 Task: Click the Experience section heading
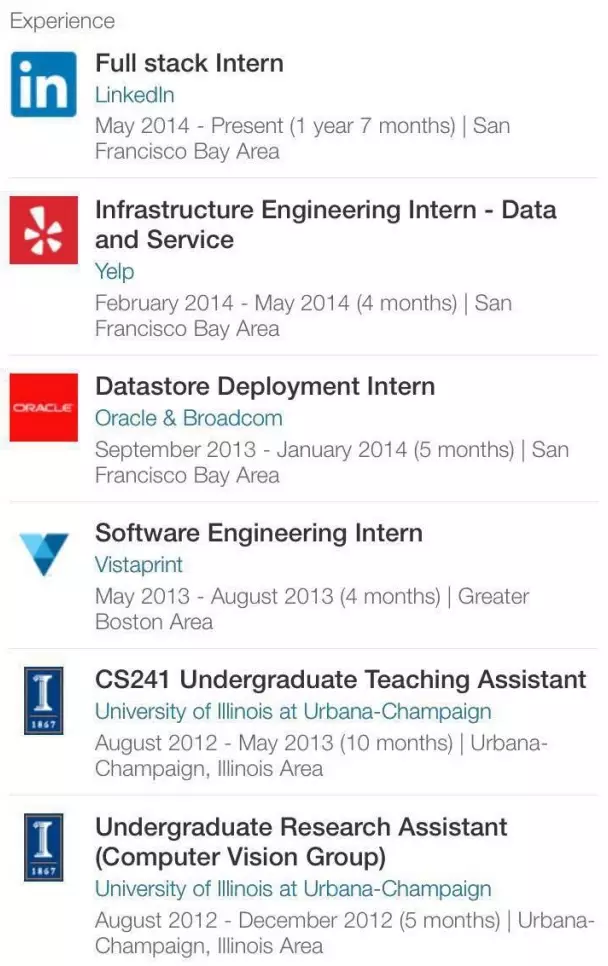point(62,22)
